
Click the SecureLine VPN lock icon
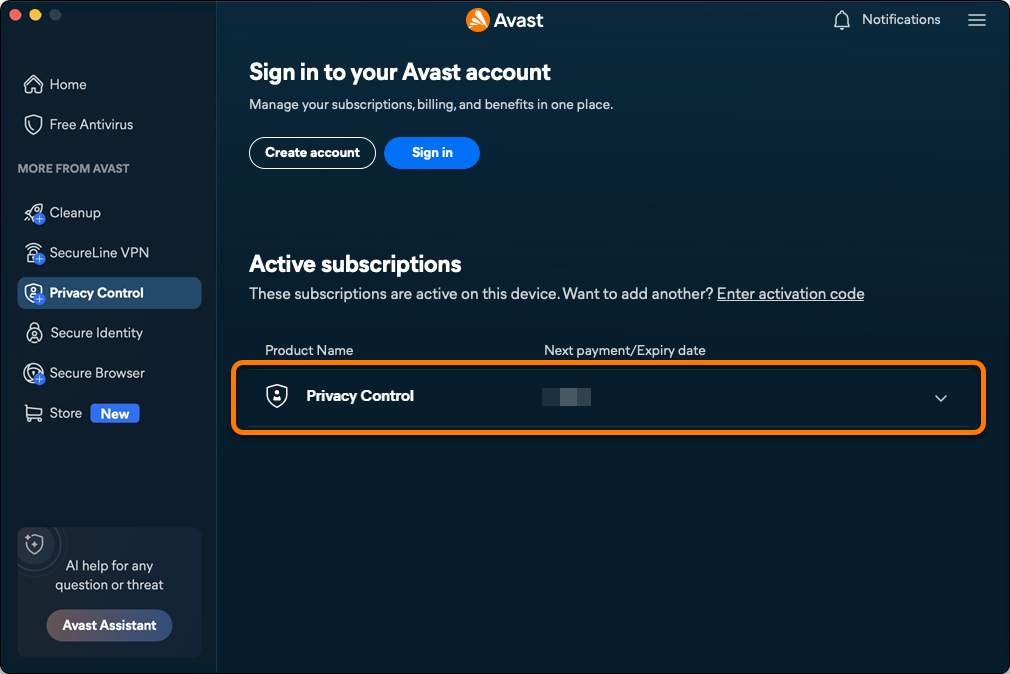click(x=34, y=253)
